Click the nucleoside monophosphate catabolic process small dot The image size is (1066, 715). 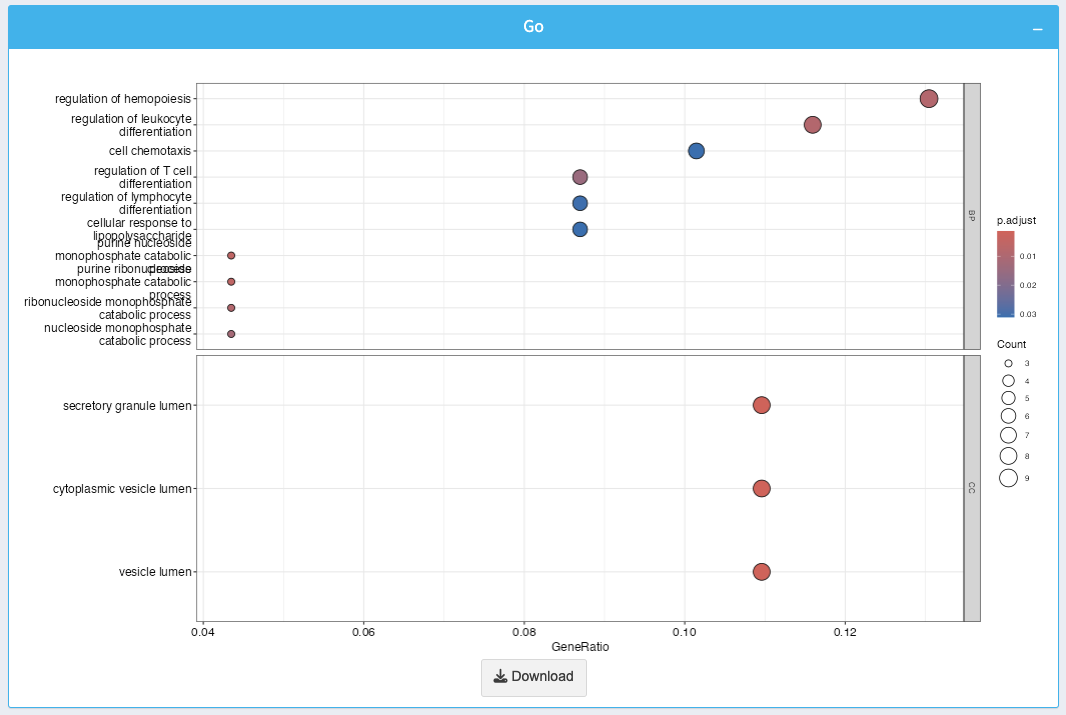coord(231,334)
